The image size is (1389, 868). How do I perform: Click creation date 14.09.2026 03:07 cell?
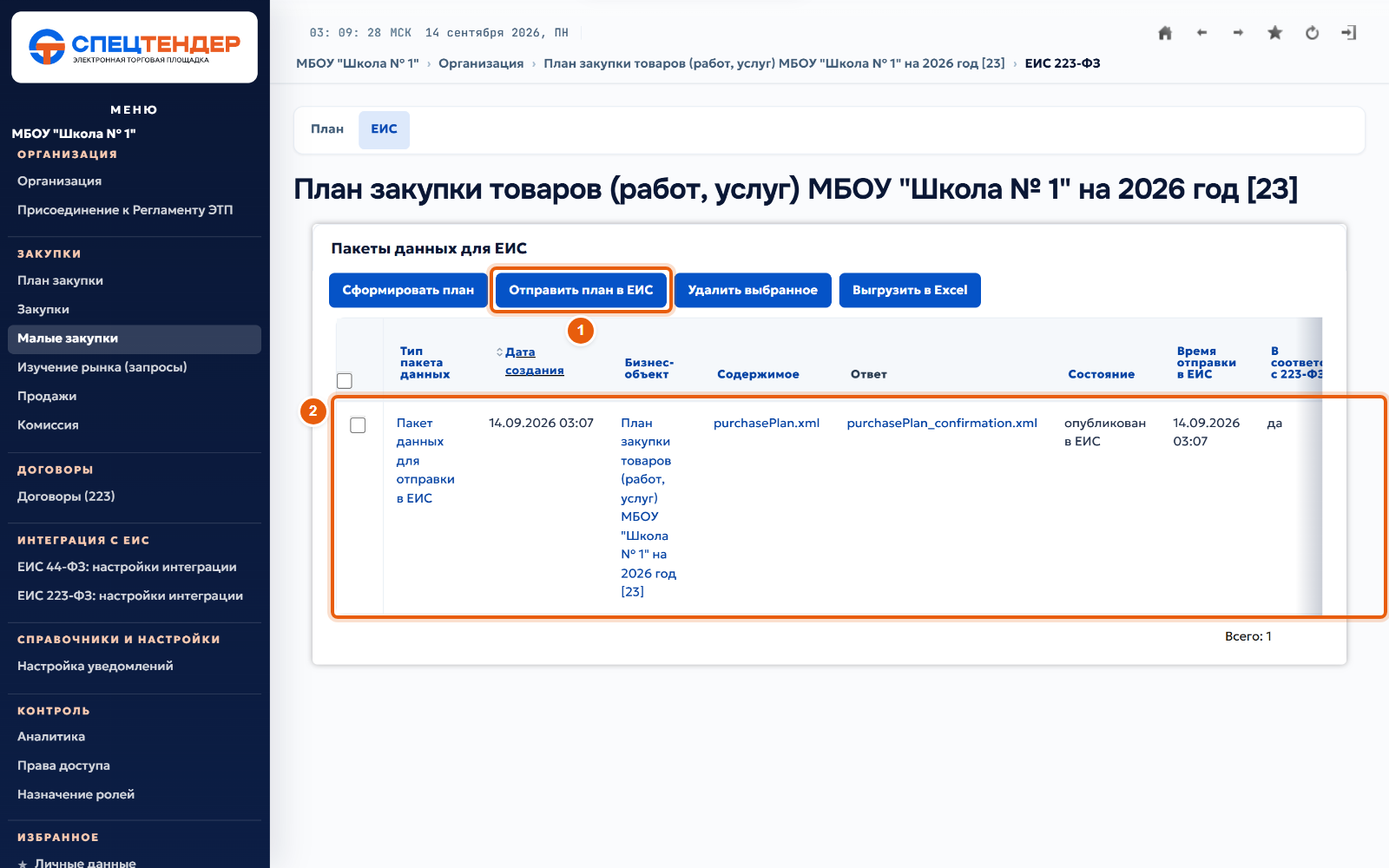click(x=541, y=423)
